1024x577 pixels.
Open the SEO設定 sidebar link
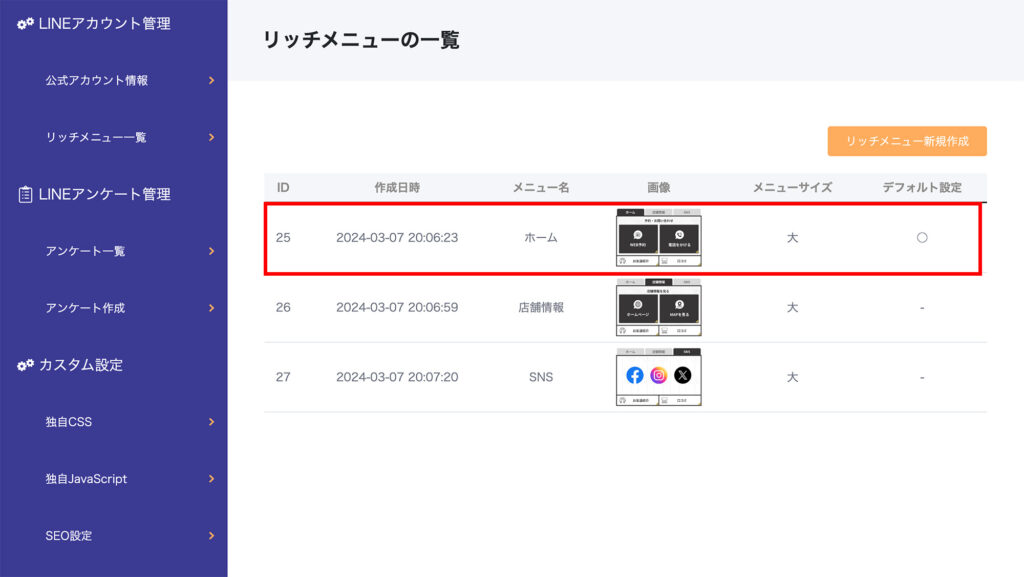[x=68, y=536]
